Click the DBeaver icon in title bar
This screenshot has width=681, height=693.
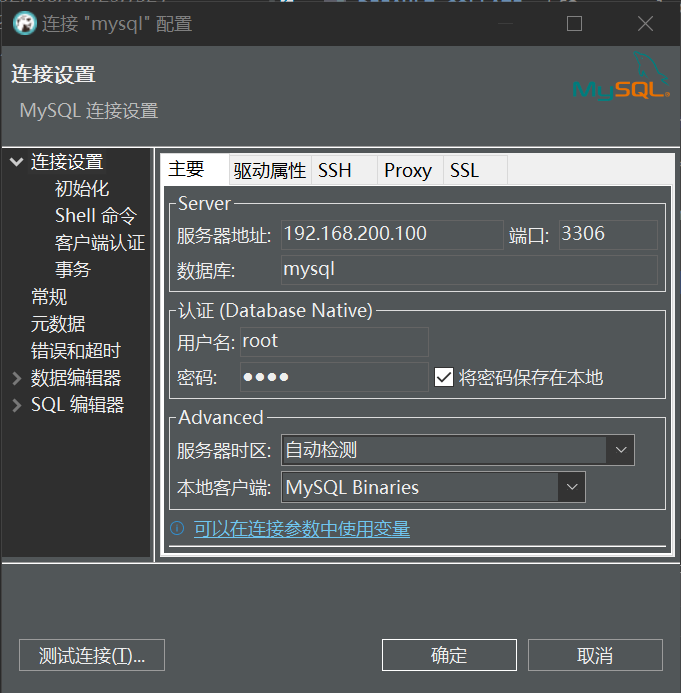click(x=24, y=23)
